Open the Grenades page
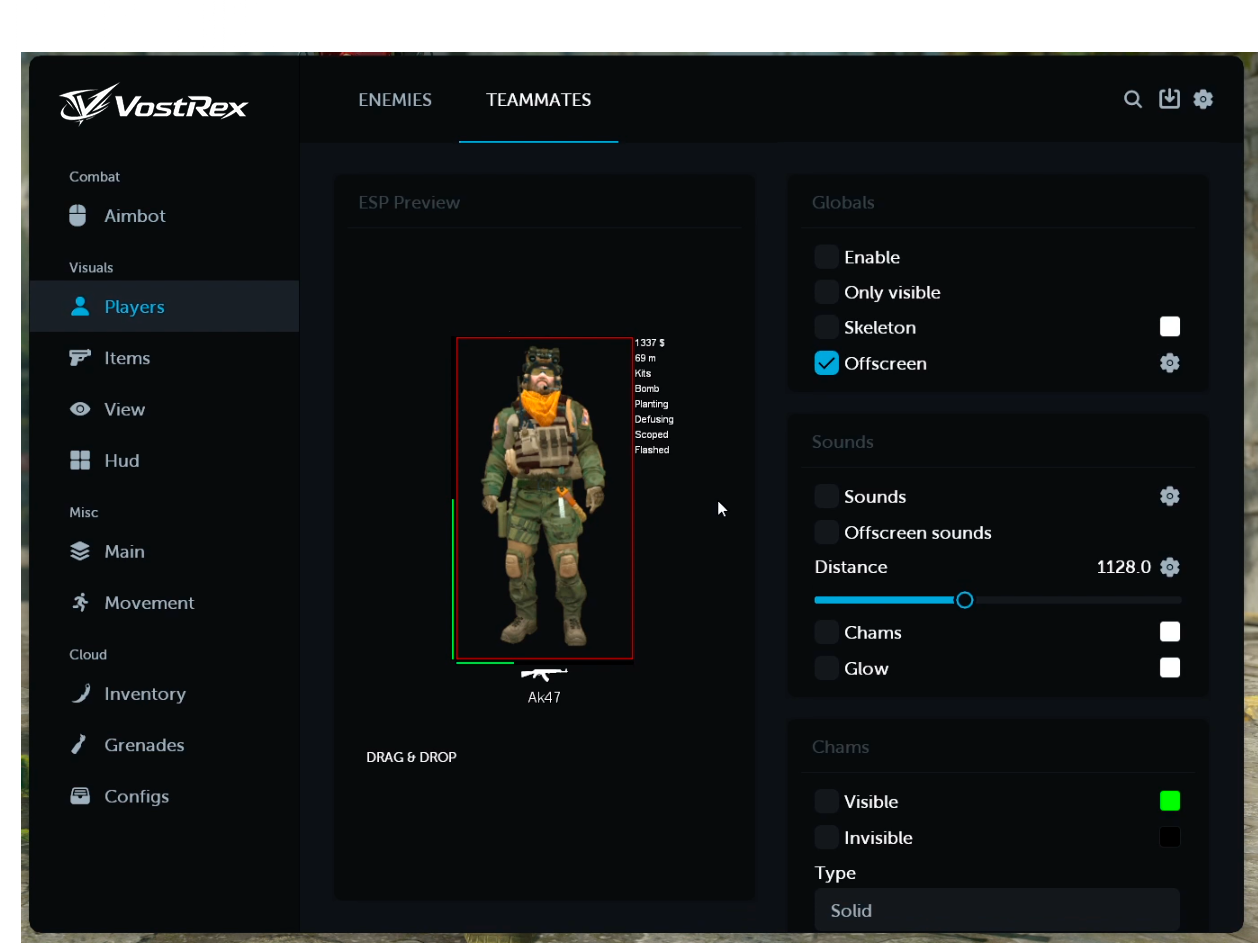Image resolution: width=1258 pixels, height=943 pixels. point(144,744)
